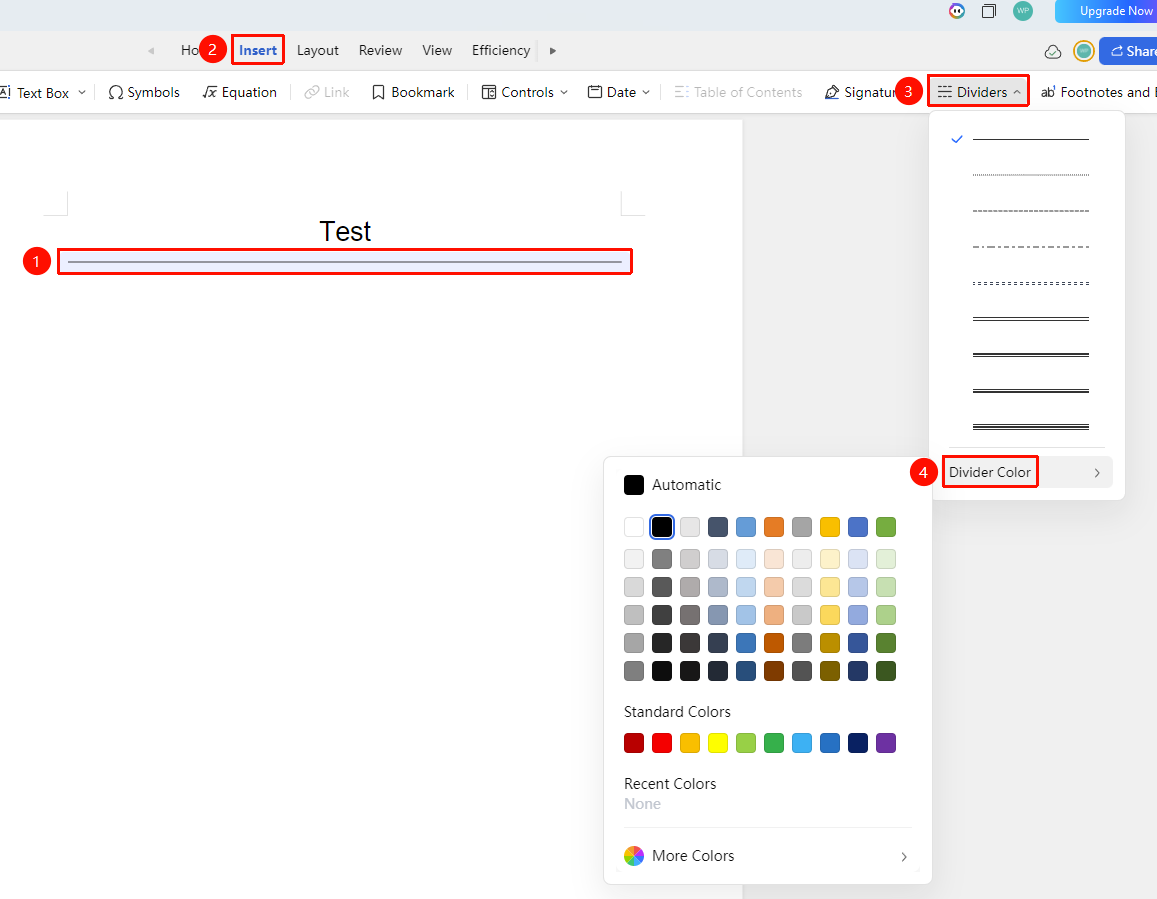1157x899 pixels.
Task: Click the collaborator avatar beside Share
Action: coord(1083,51)
